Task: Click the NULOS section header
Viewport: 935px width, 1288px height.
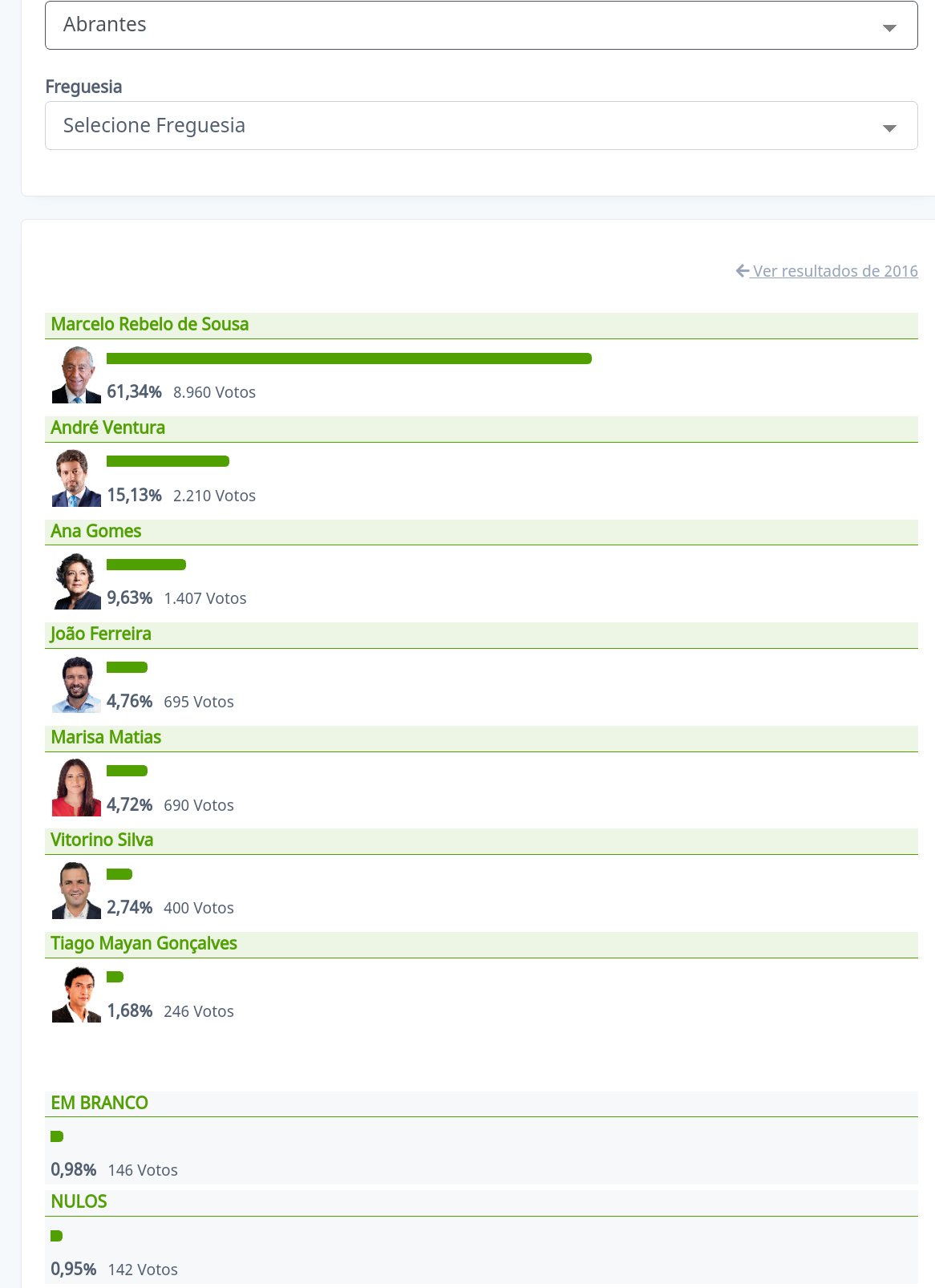Action: pos(79,1202)
